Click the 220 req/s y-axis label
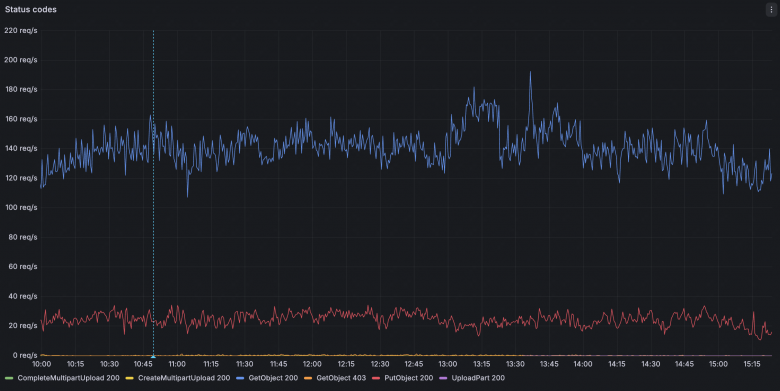The image size is (780, 391). tap(21, 30)
